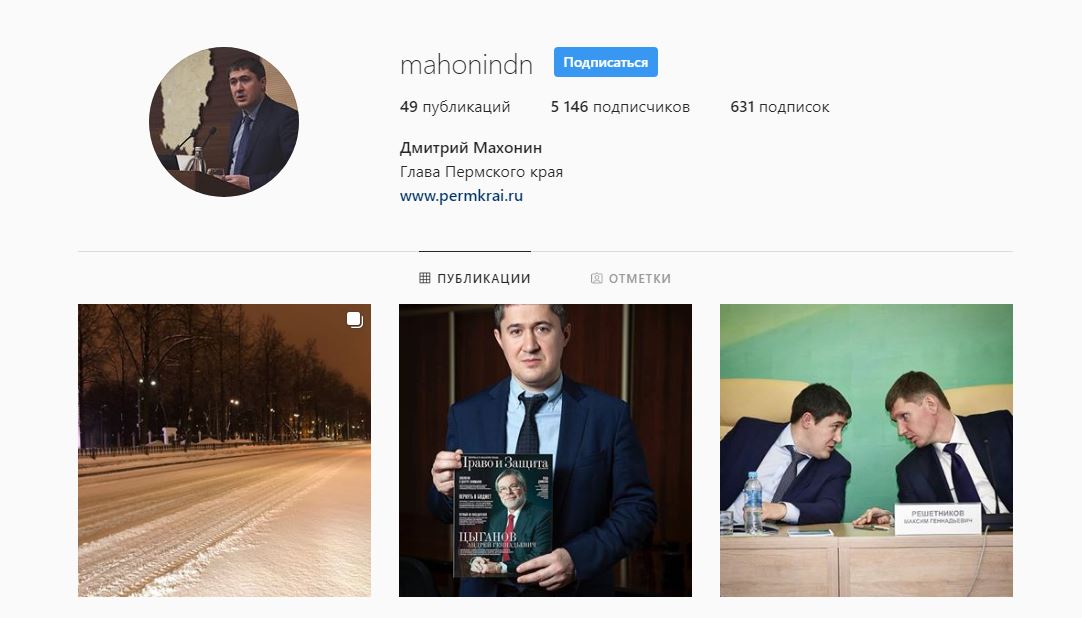Click the Глава Пермского края bio line
The height and width of the screenshot is (618, 1082).
pos(481,172)
